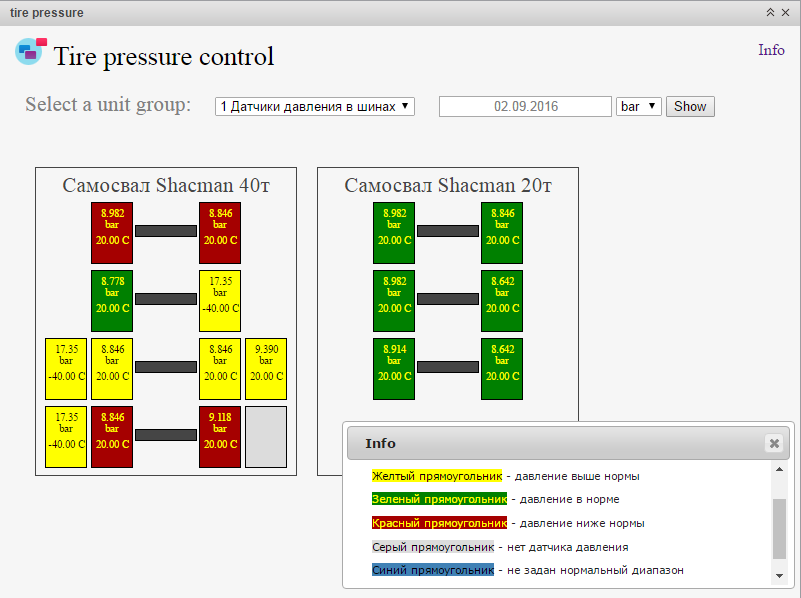This screenshot has height=598, width=801.
Task: Open the Info link
Action: click(x=771, y=50)
